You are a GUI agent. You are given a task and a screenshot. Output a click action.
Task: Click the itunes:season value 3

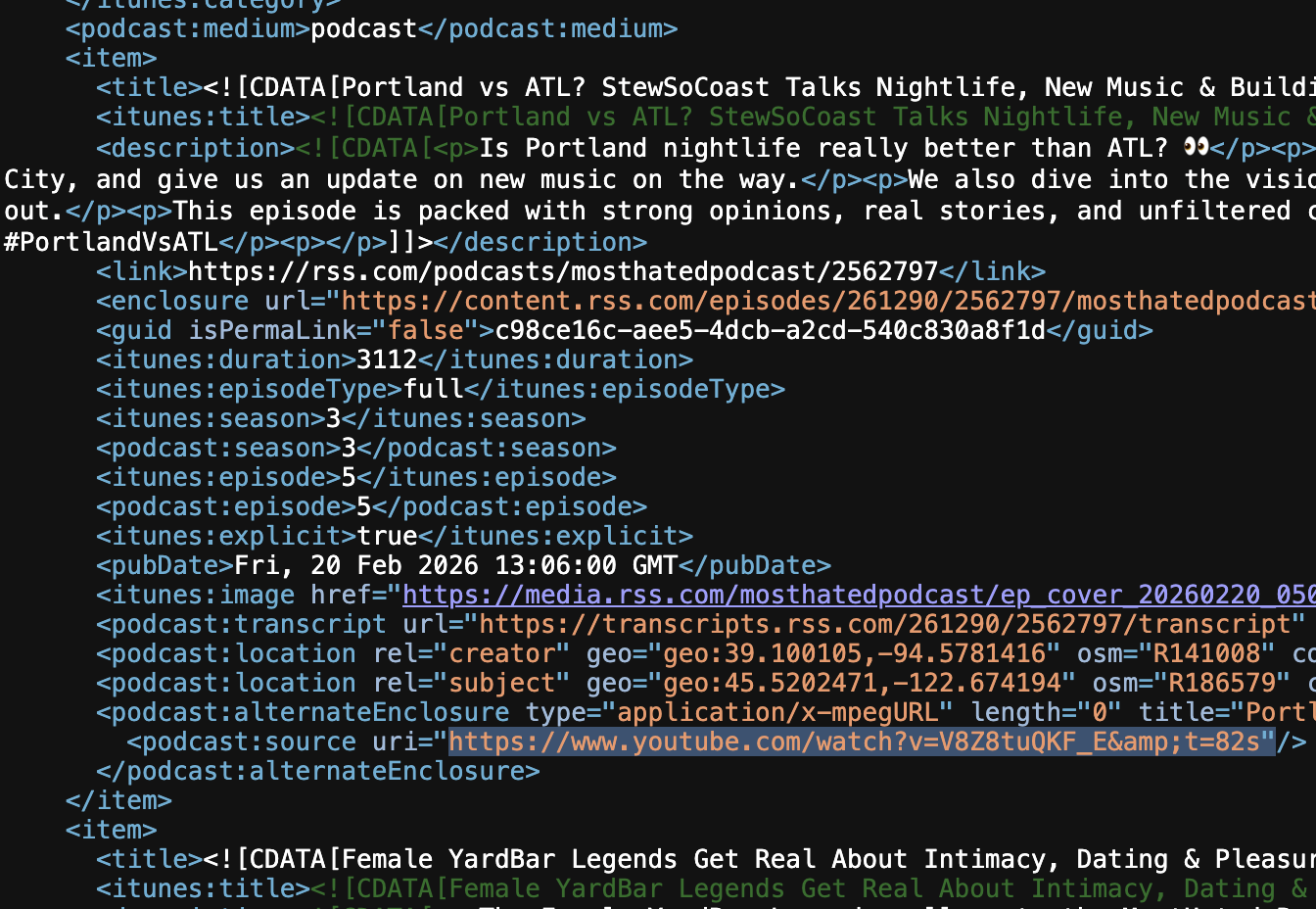(x=332, y=418)
